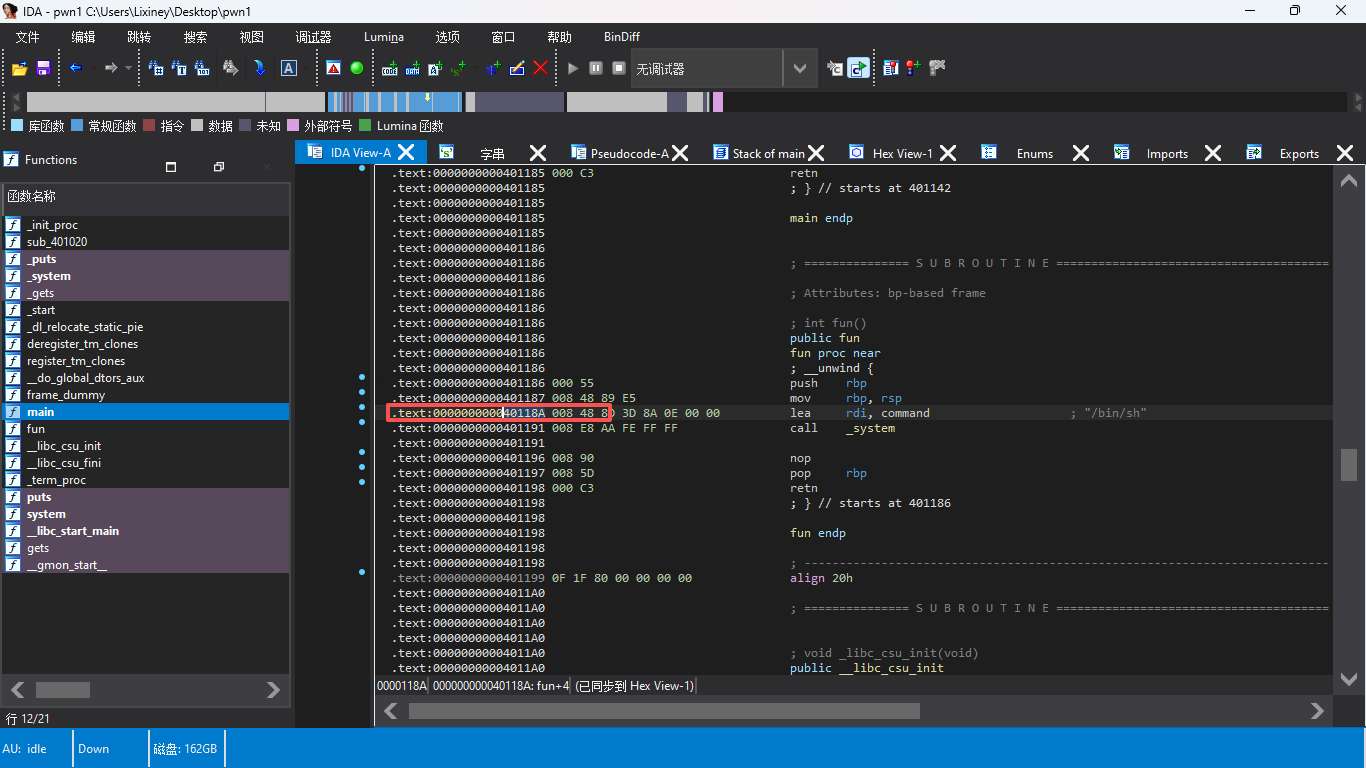Open the 调试器 menu
Screen dimensions: 1366x768
pyautogui.click(x=313, y=37)
